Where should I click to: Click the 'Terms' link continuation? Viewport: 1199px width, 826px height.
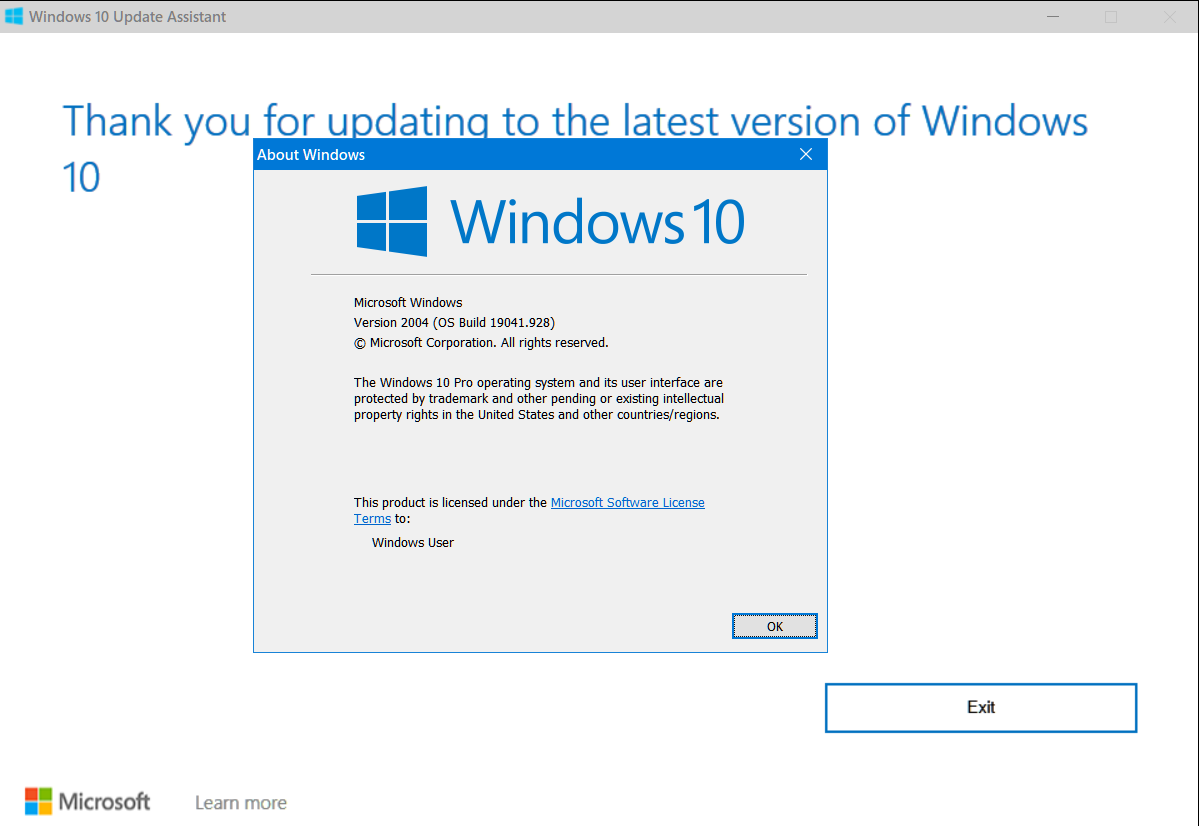click(x=372, y=519)
